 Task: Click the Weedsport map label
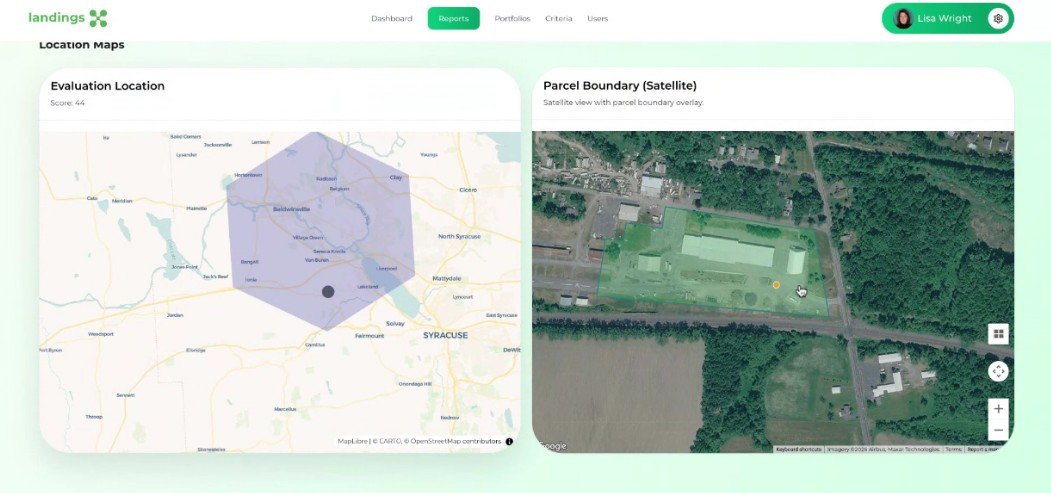coord(101,334)
